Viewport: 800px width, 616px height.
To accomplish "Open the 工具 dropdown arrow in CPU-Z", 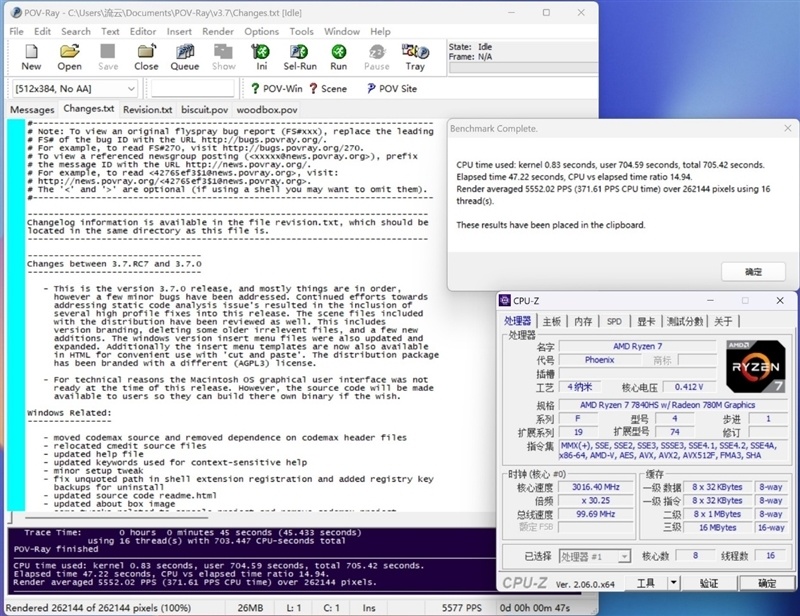I will point(673,583).
